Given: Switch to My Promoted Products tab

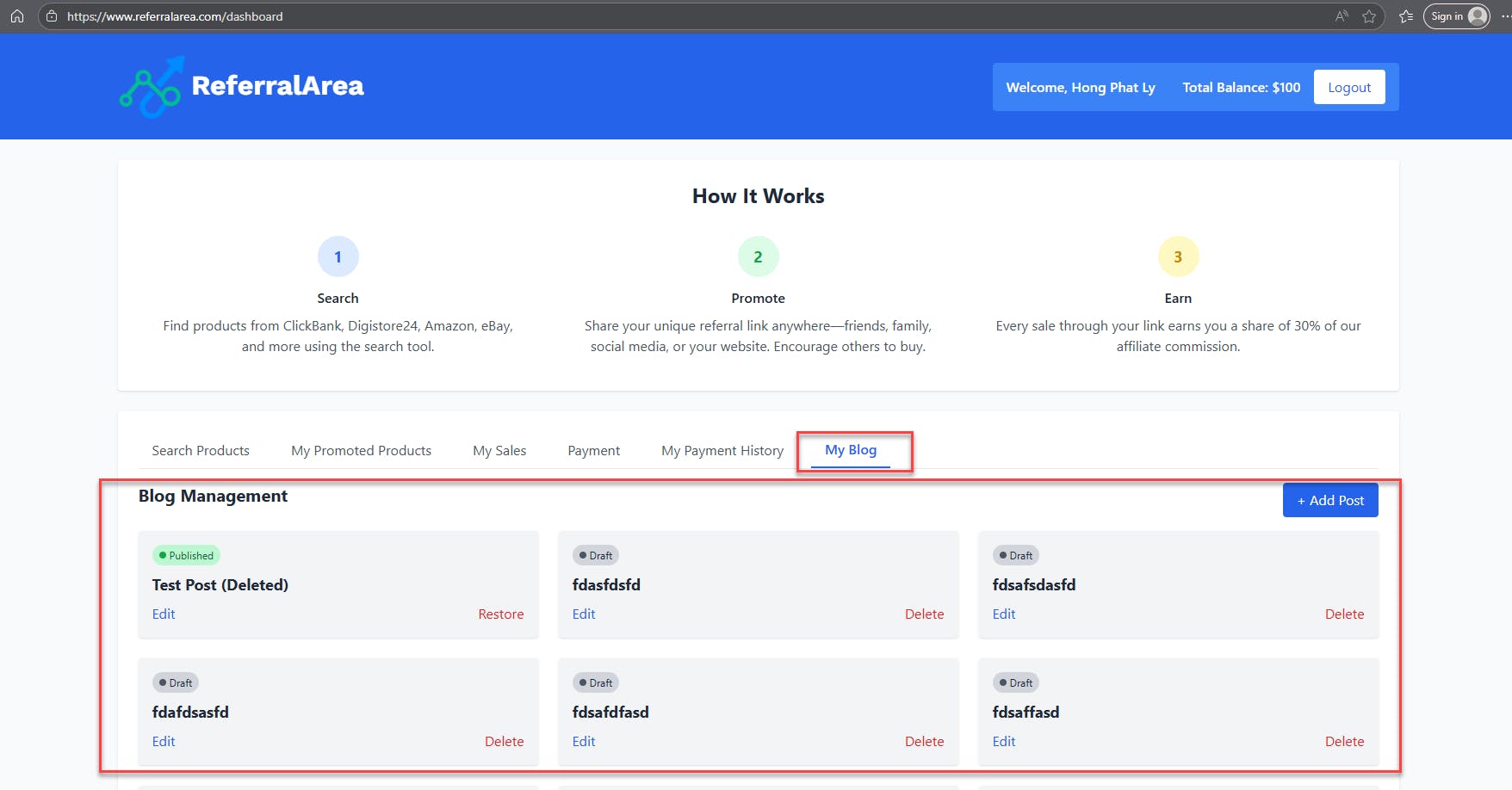Looking at the screenshot, I should [x=361, y=450].
